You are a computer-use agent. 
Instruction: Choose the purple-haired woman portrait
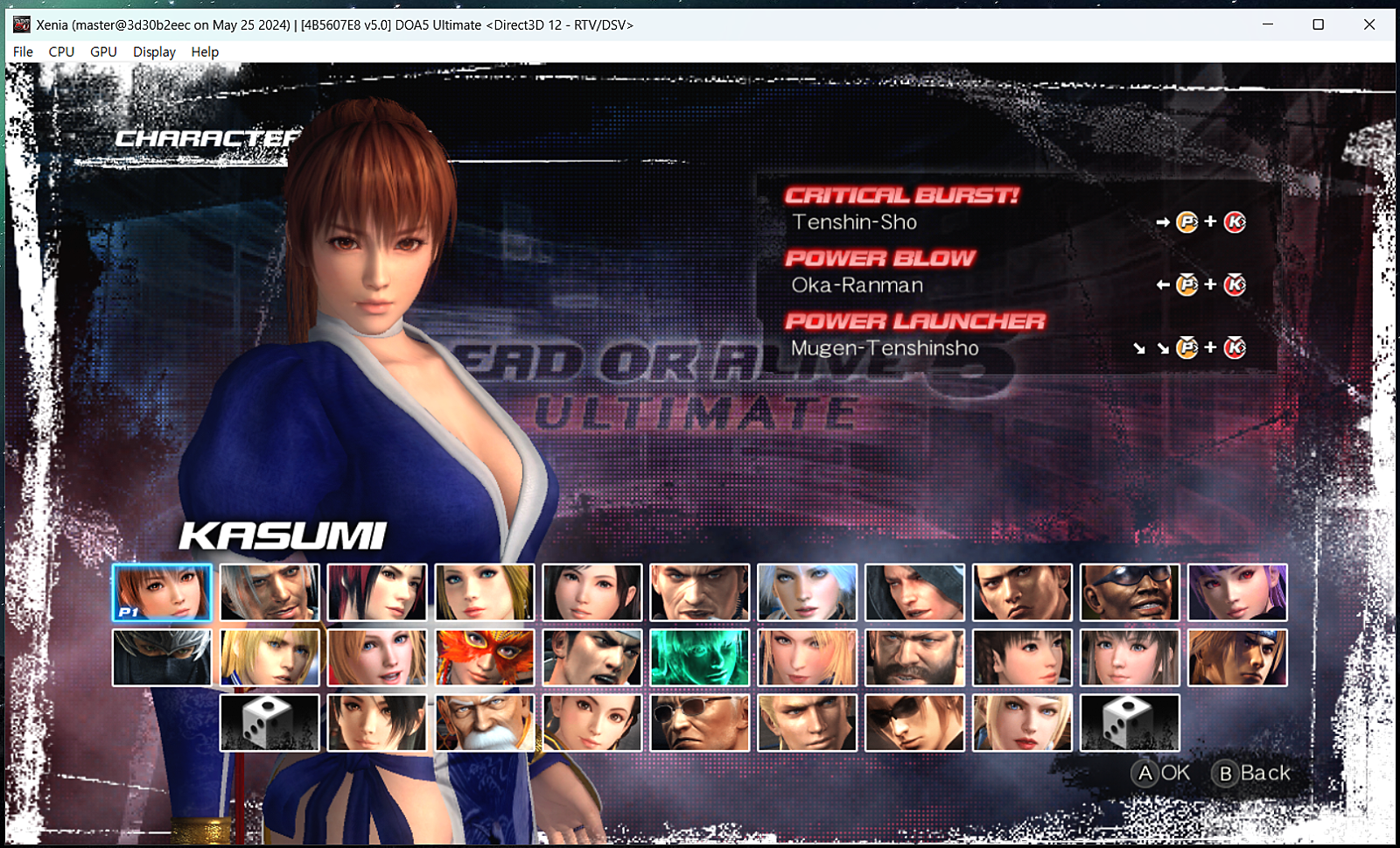[1238, 592]
